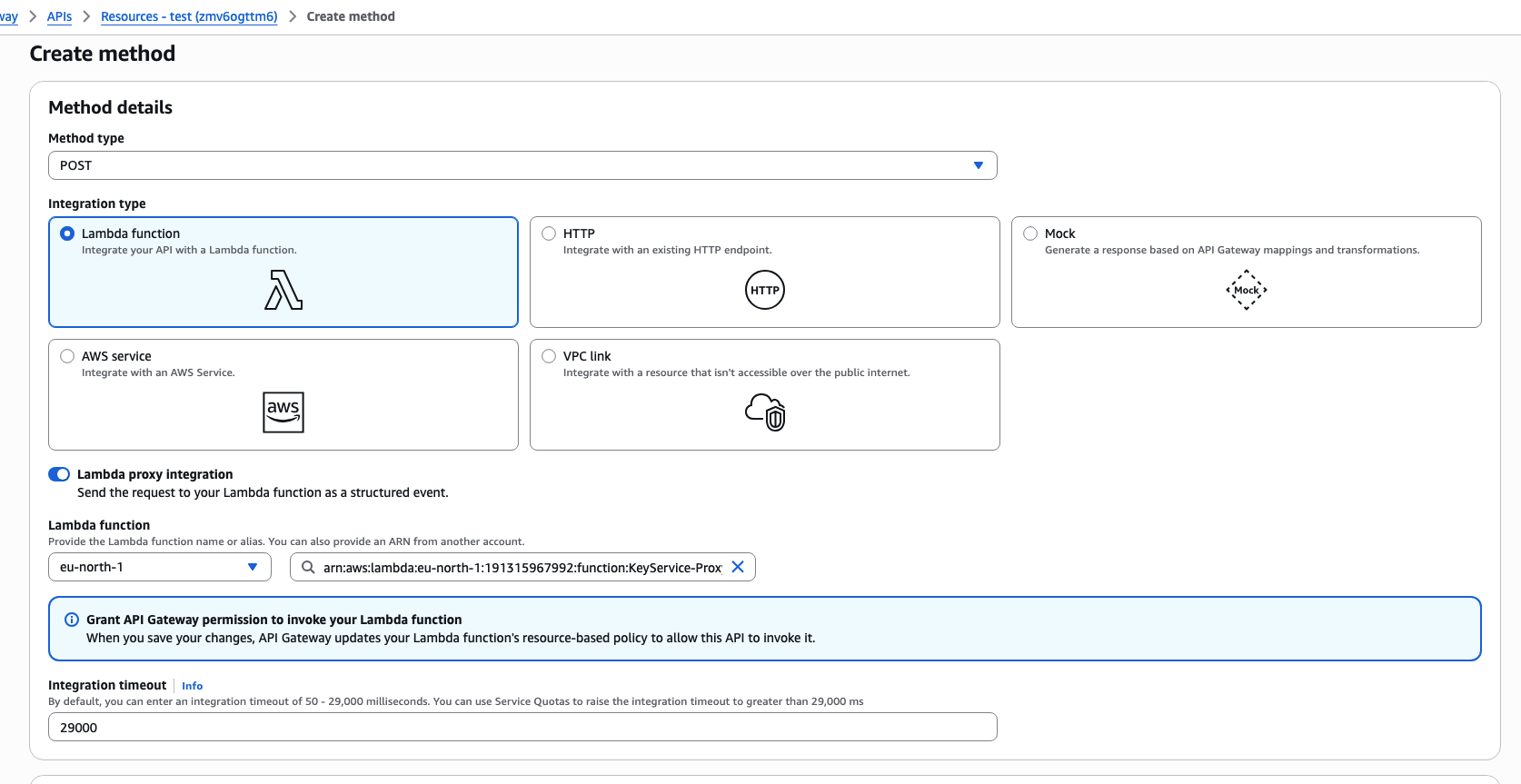Go to APIs breadcrumb link

(59, 16)
